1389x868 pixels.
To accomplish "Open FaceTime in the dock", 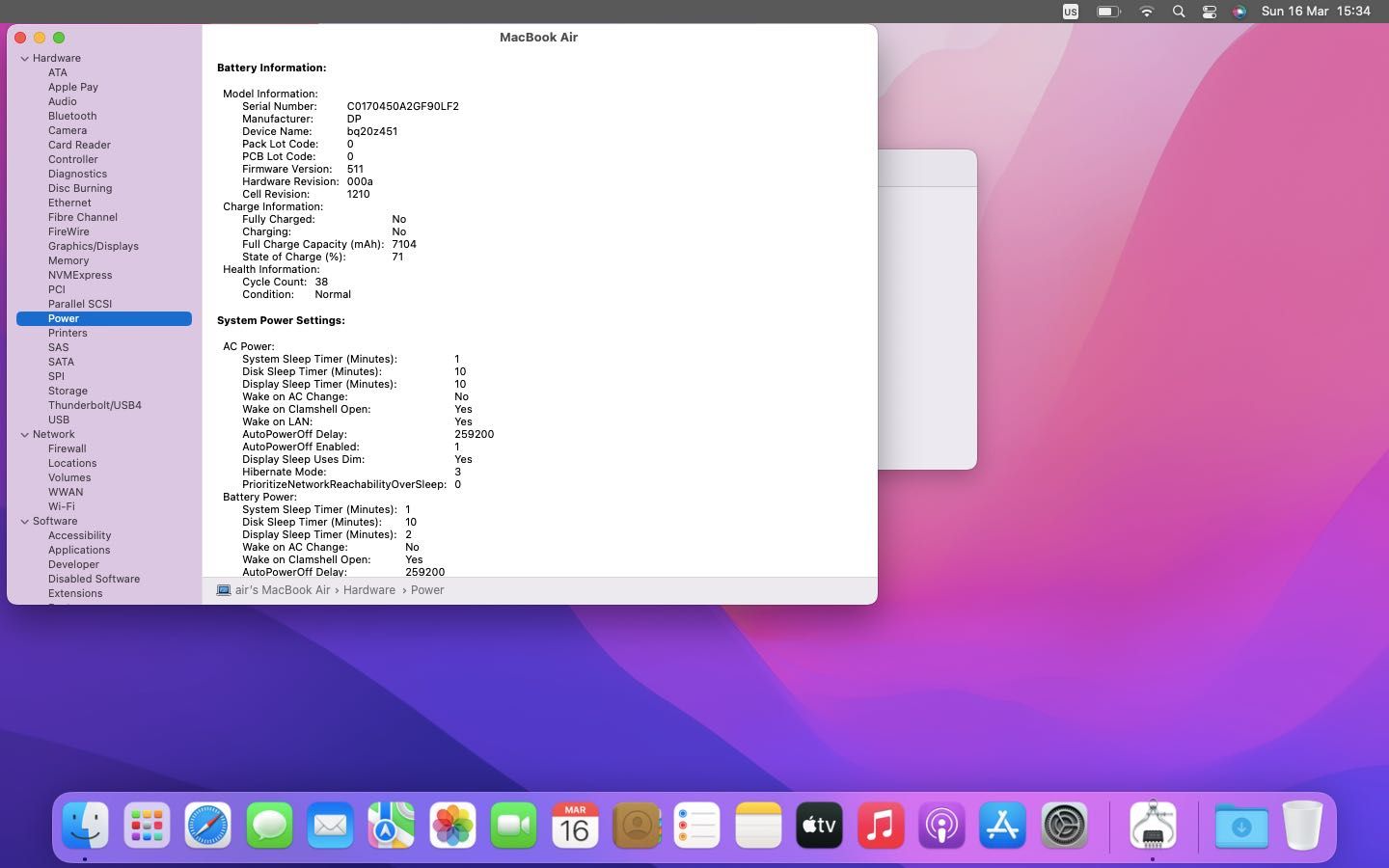I will (x=513, y=826).
